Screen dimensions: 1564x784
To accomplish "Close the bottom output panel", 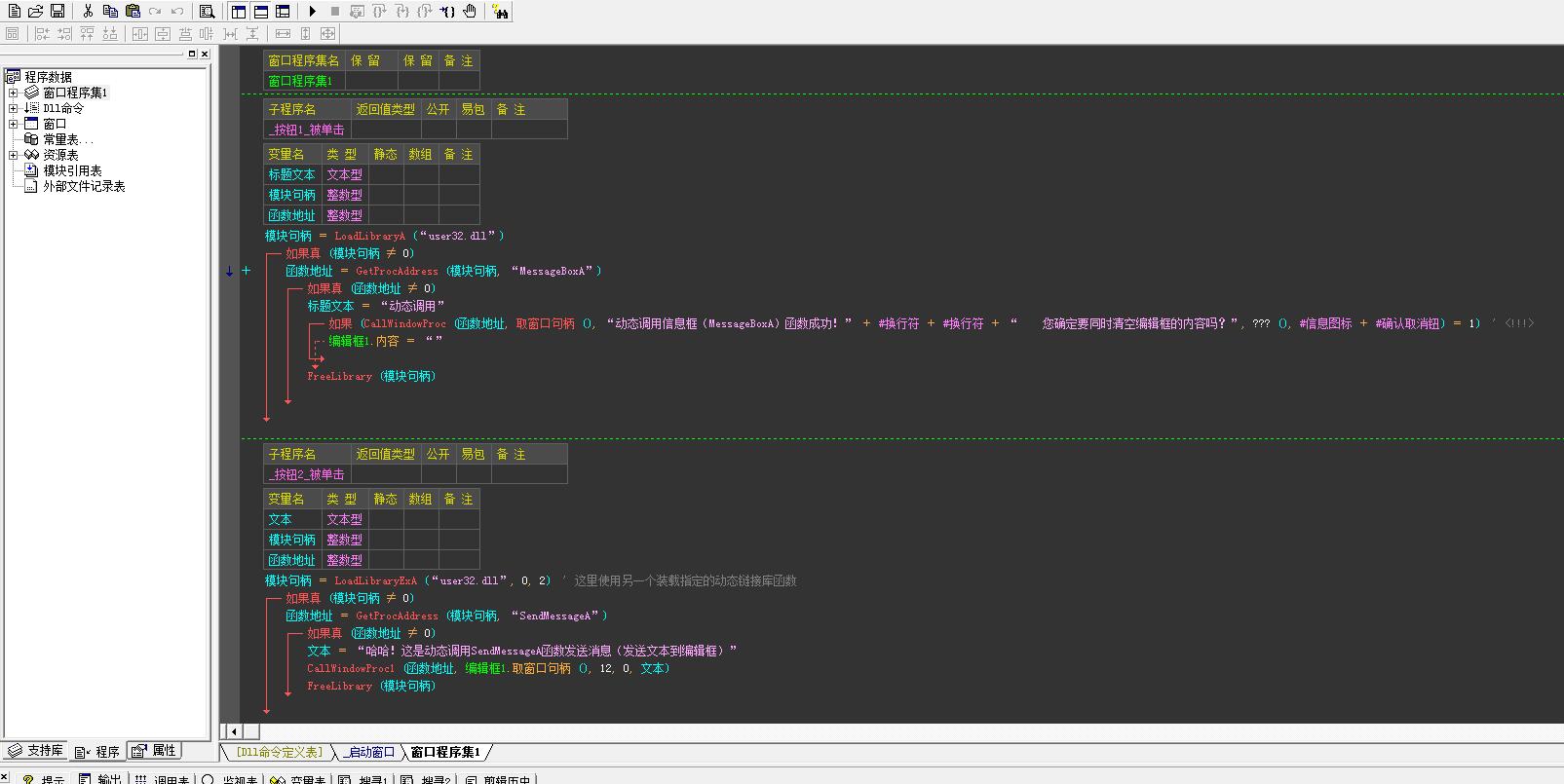I will tap(5, 776).
